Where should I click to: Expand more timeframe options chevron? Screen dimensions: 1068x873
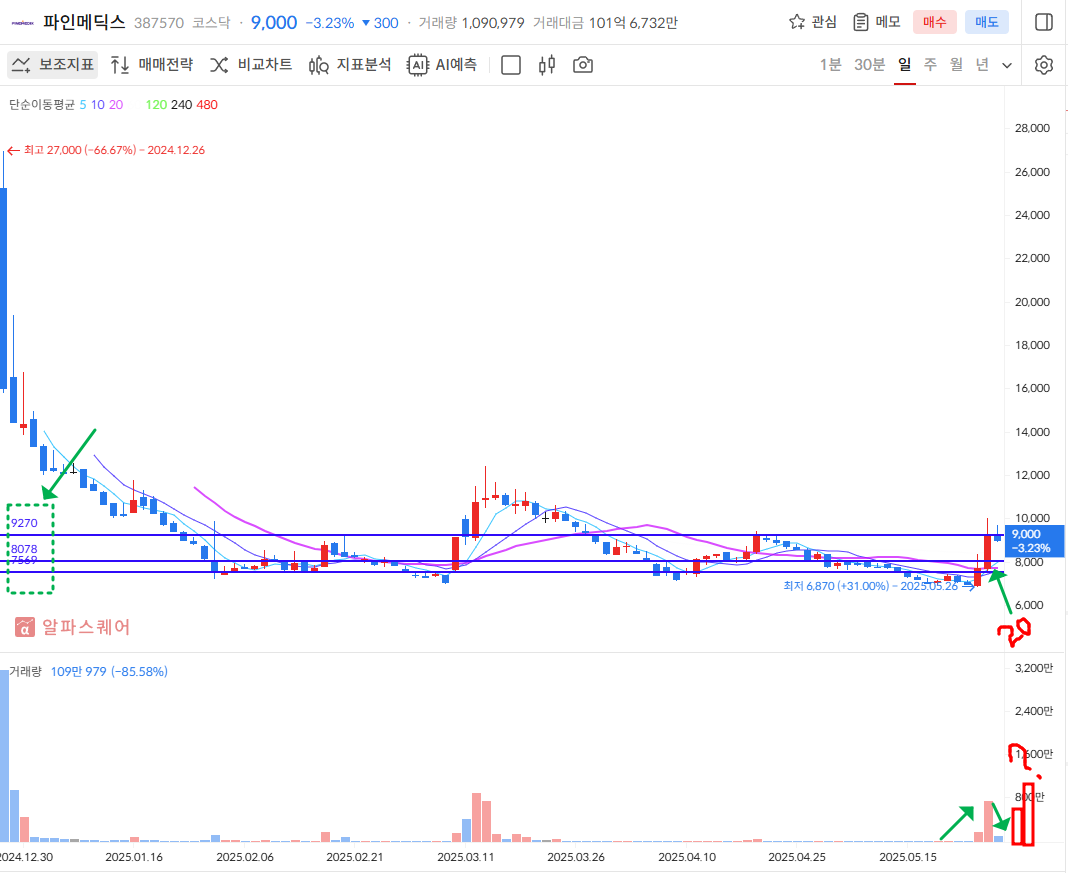1007,65
